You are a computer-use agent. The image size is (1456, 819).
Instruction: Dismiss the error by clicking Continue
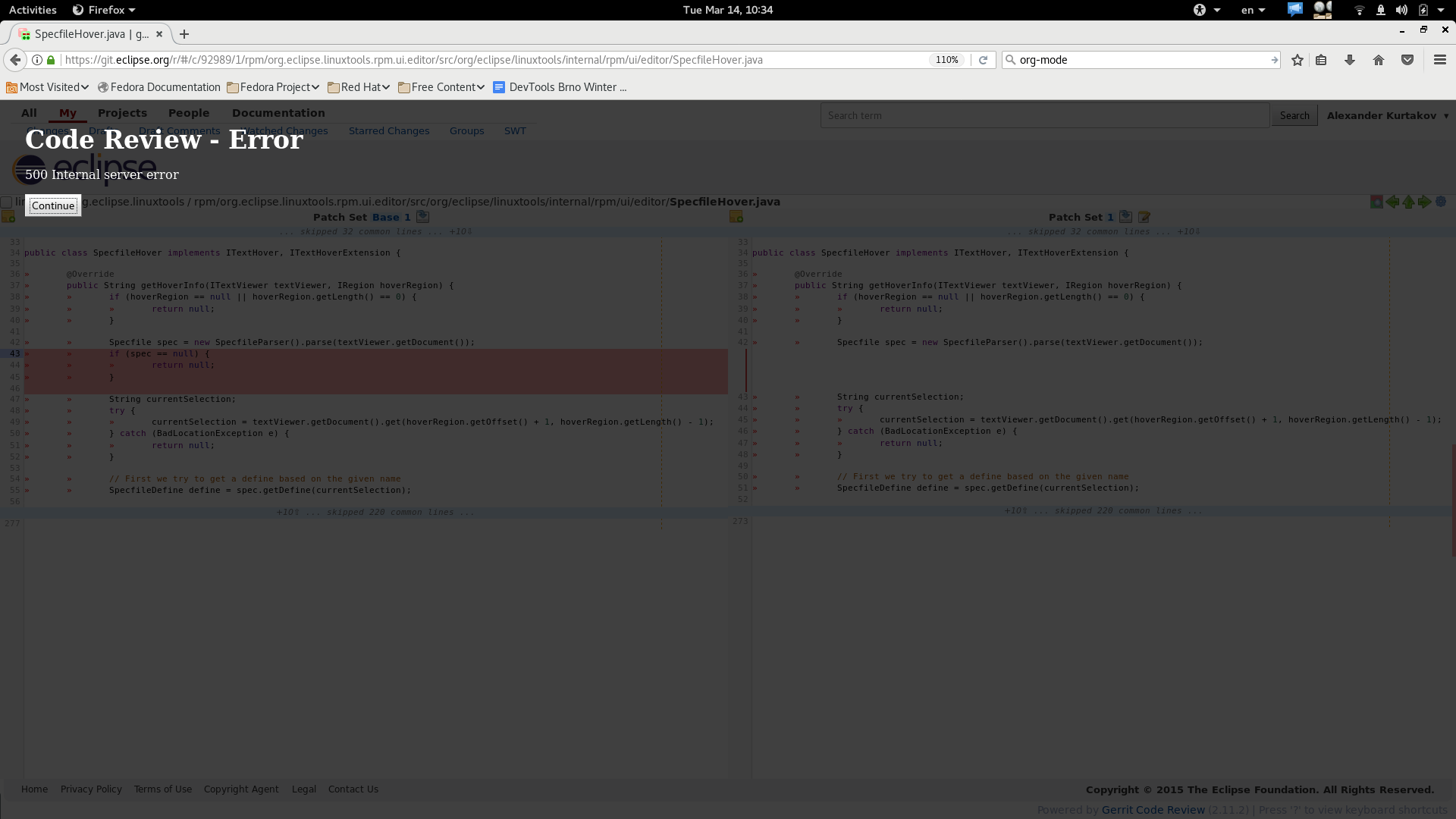(x=53, y=206)
